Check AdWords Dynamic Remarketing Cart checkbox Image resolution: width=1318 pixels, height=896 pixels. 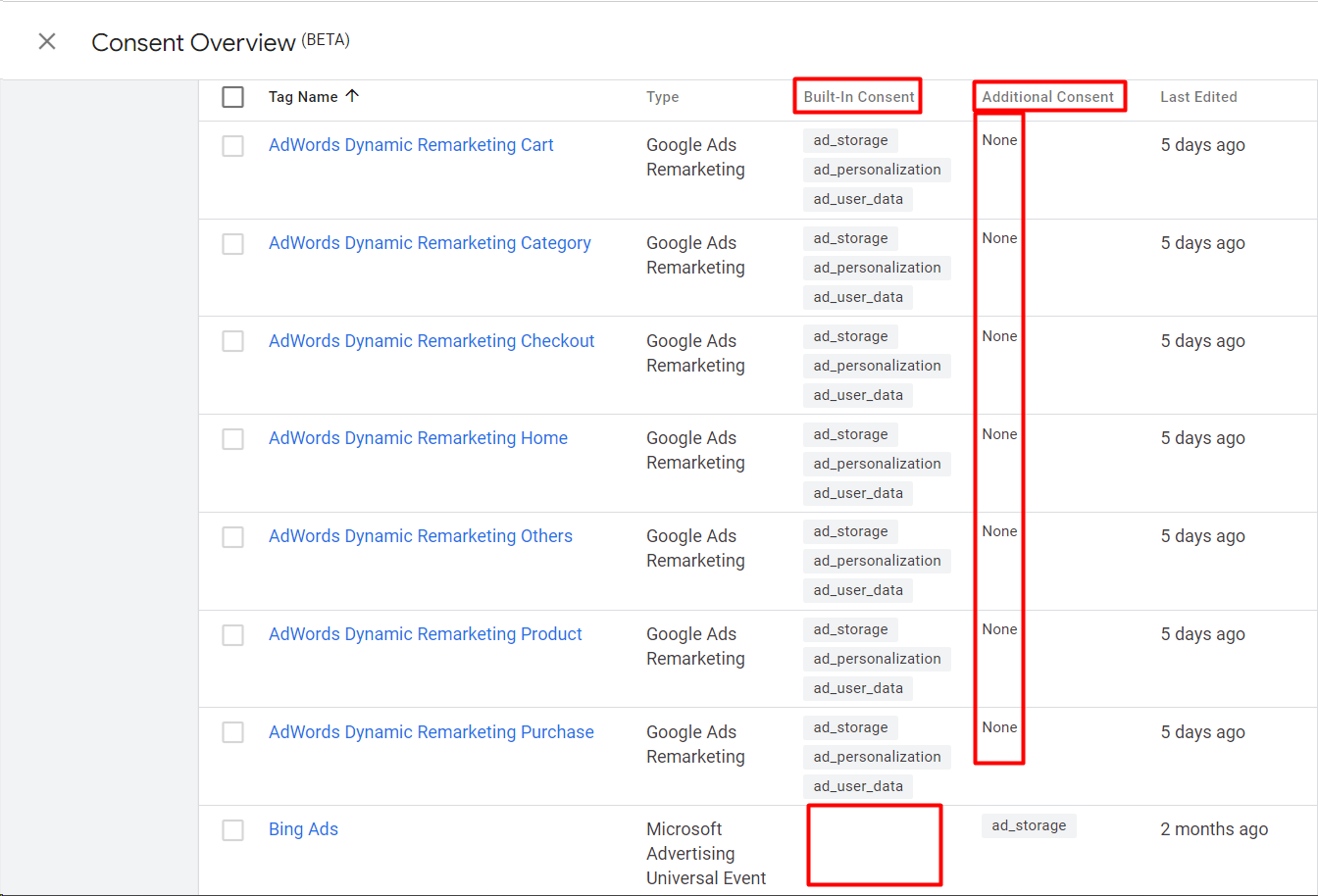(232, 146)
